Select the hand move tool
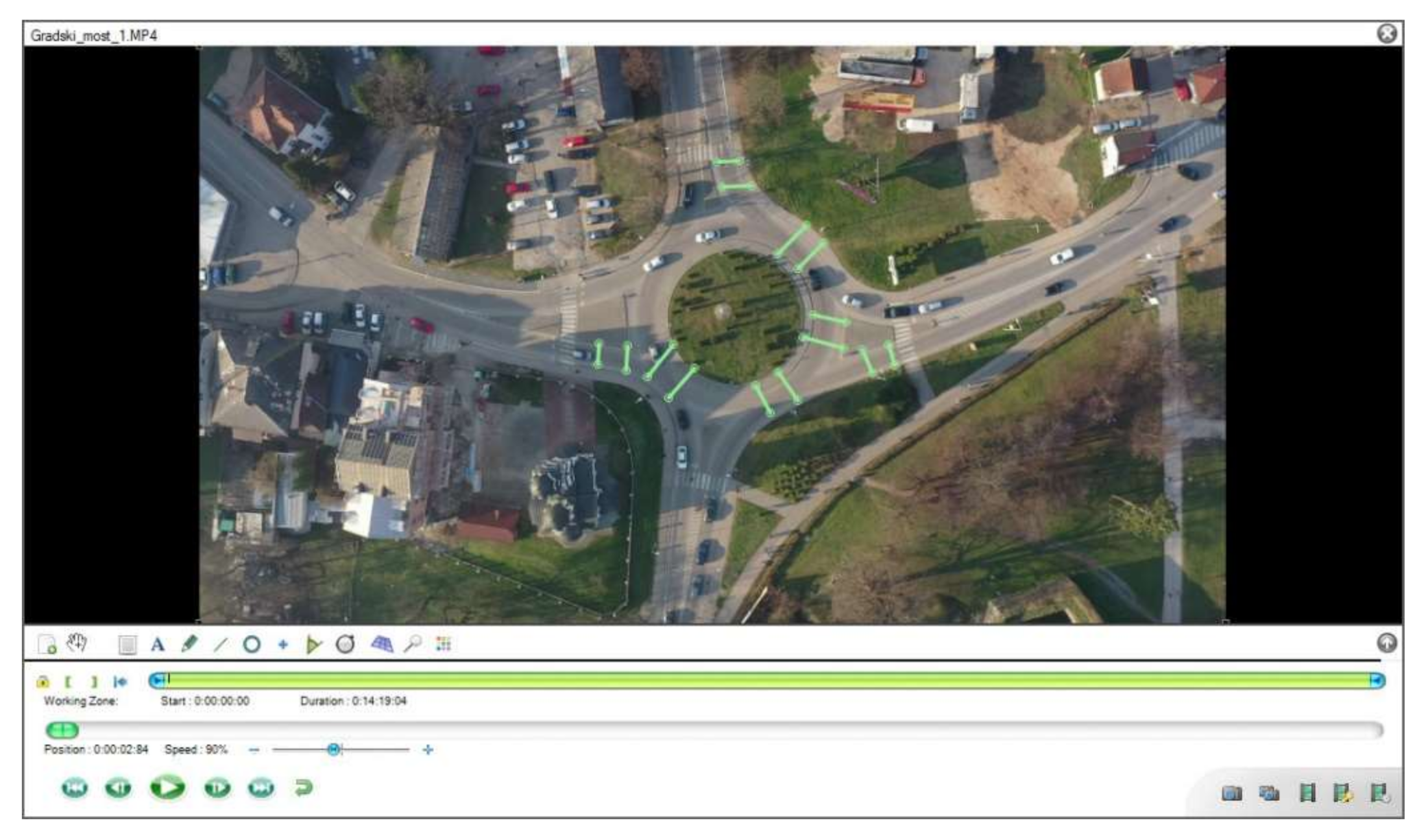1428x840 pixels. click(x=77, y=643)
